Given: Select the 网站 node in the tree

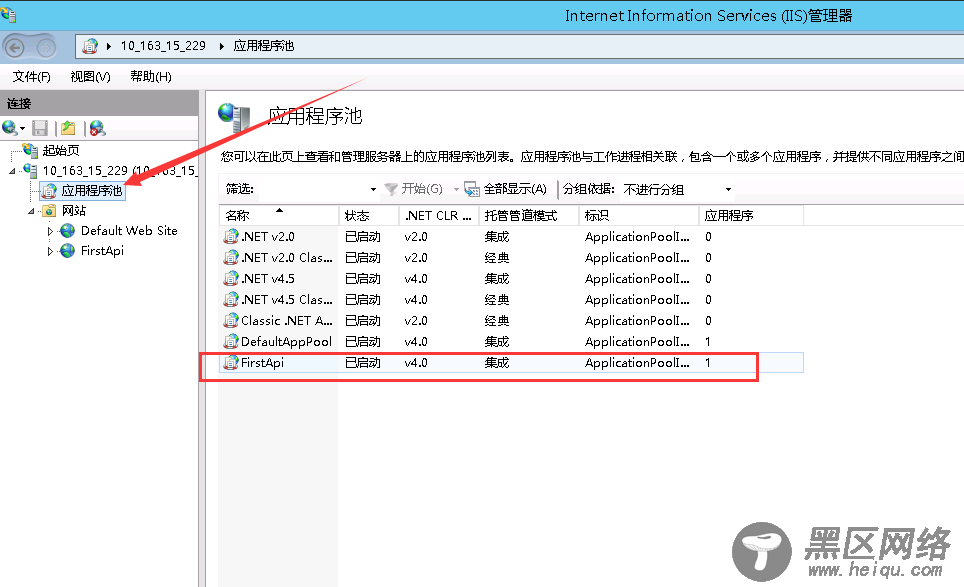Looking at the screenshot, I should [74, 211].
